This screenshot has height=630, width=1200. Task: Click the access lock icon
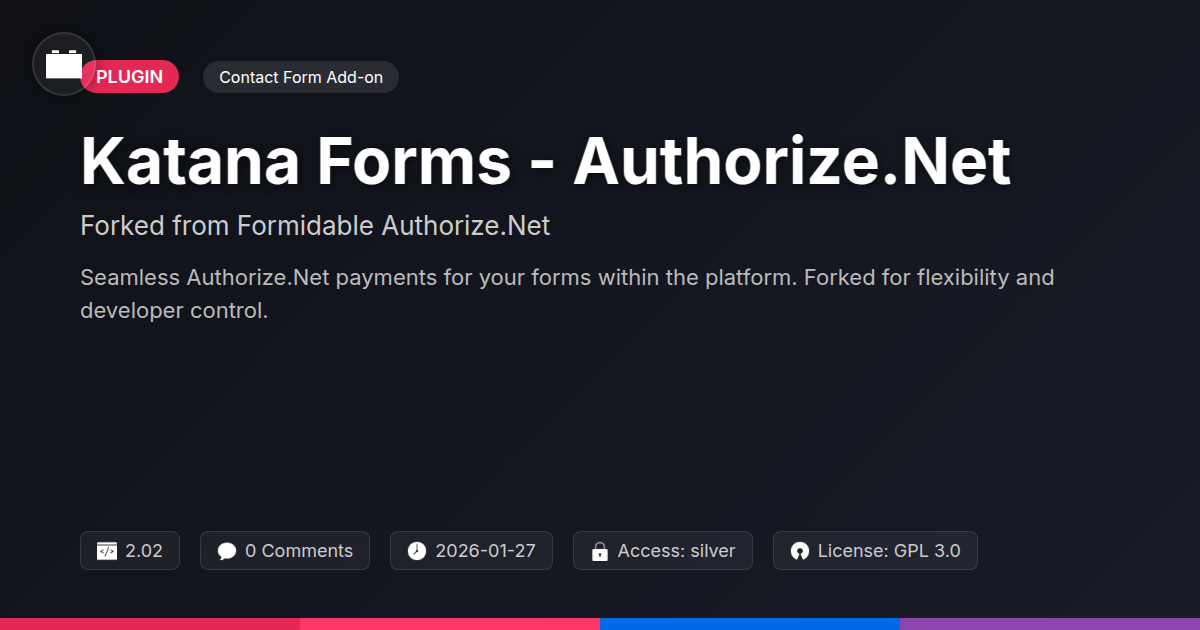pyautogui.click(x=599, y=551)
